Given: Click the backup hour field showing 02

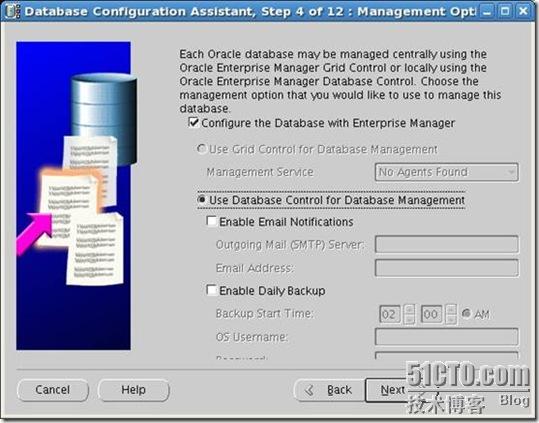Looking at the screenshot, I should [390, 314].
